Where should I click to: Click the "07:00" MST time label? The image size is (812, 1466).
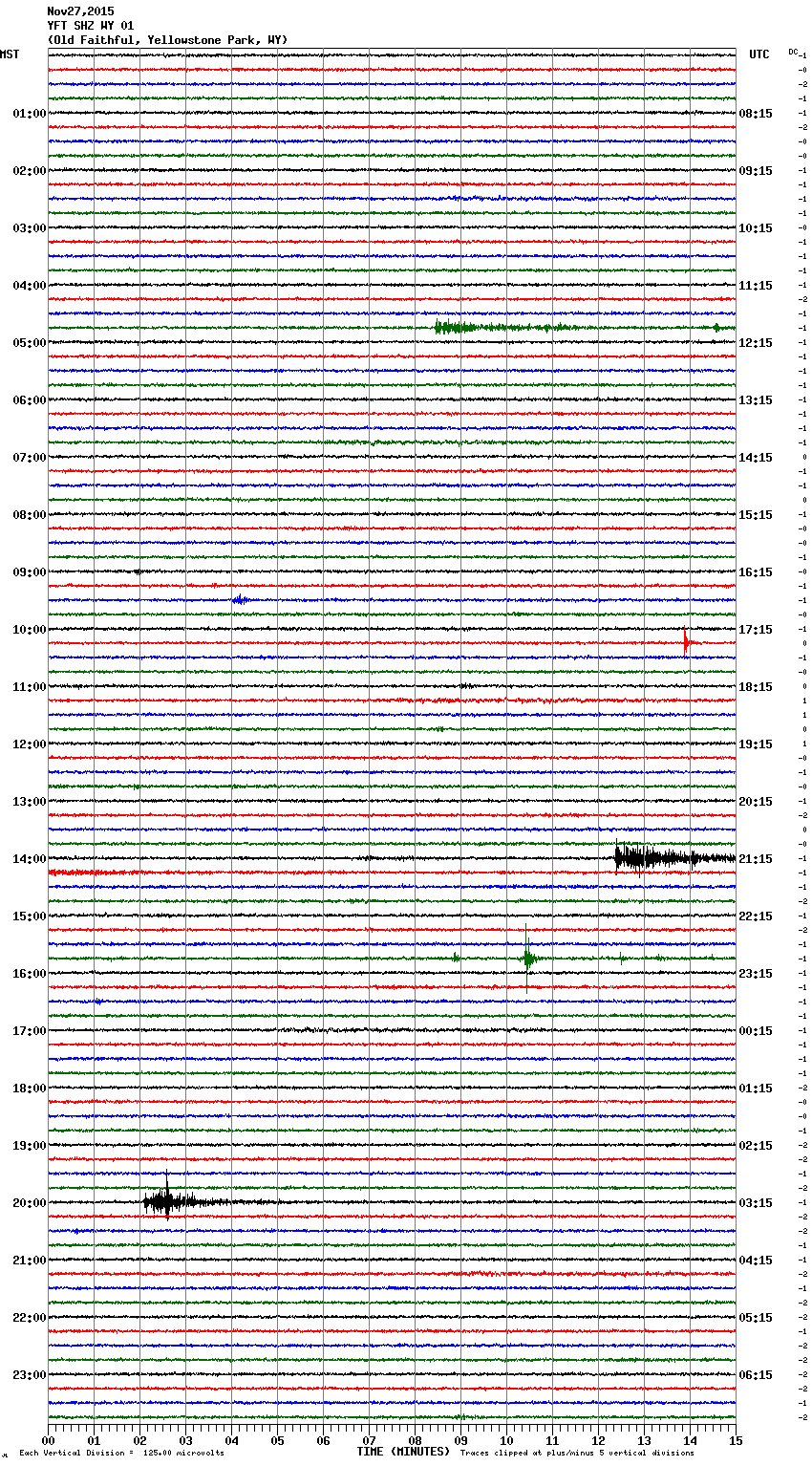tap(30, 458)
